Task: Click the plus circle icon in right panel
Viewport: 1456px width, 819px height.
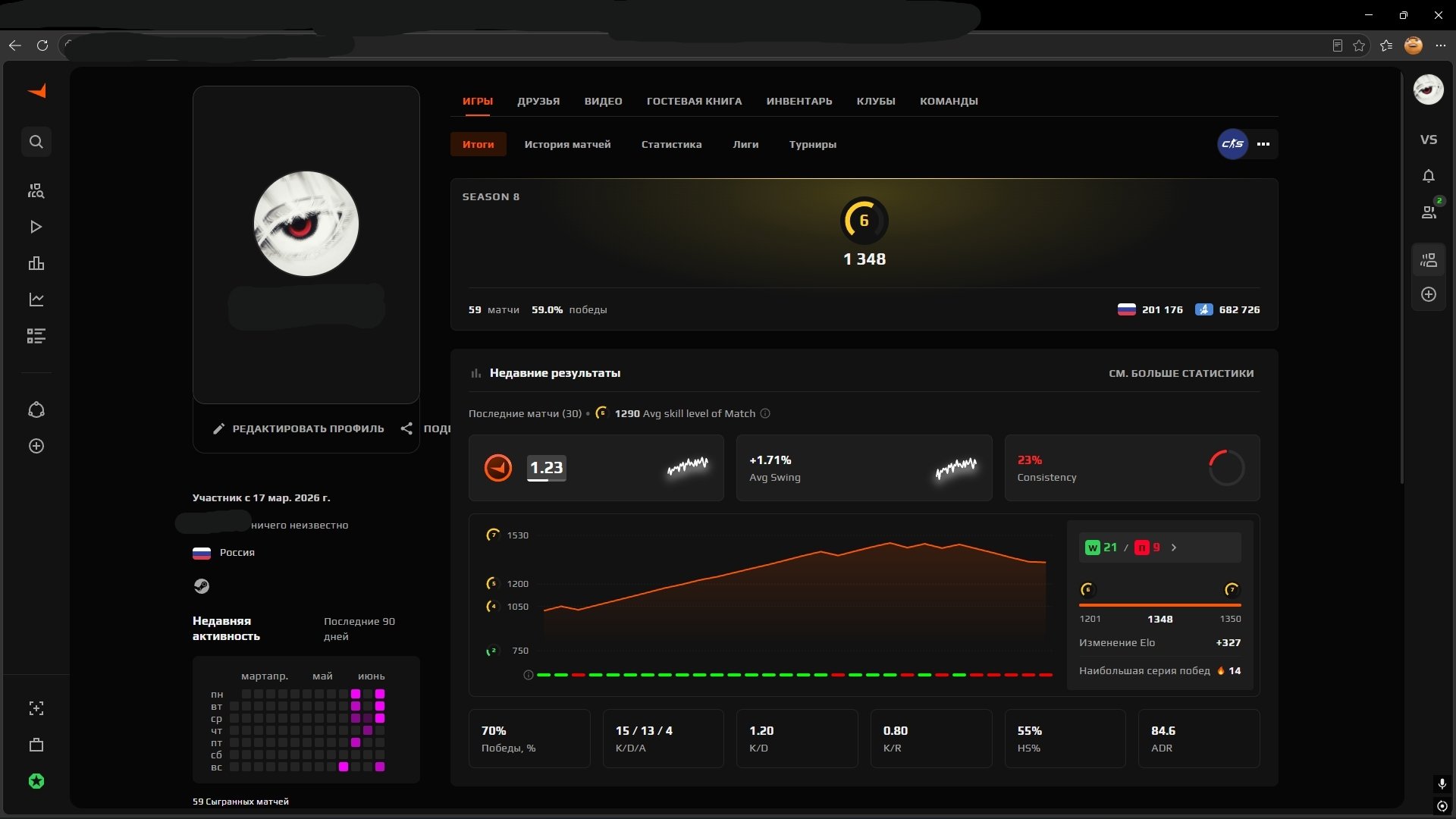Action: (x=1429, y=294)
